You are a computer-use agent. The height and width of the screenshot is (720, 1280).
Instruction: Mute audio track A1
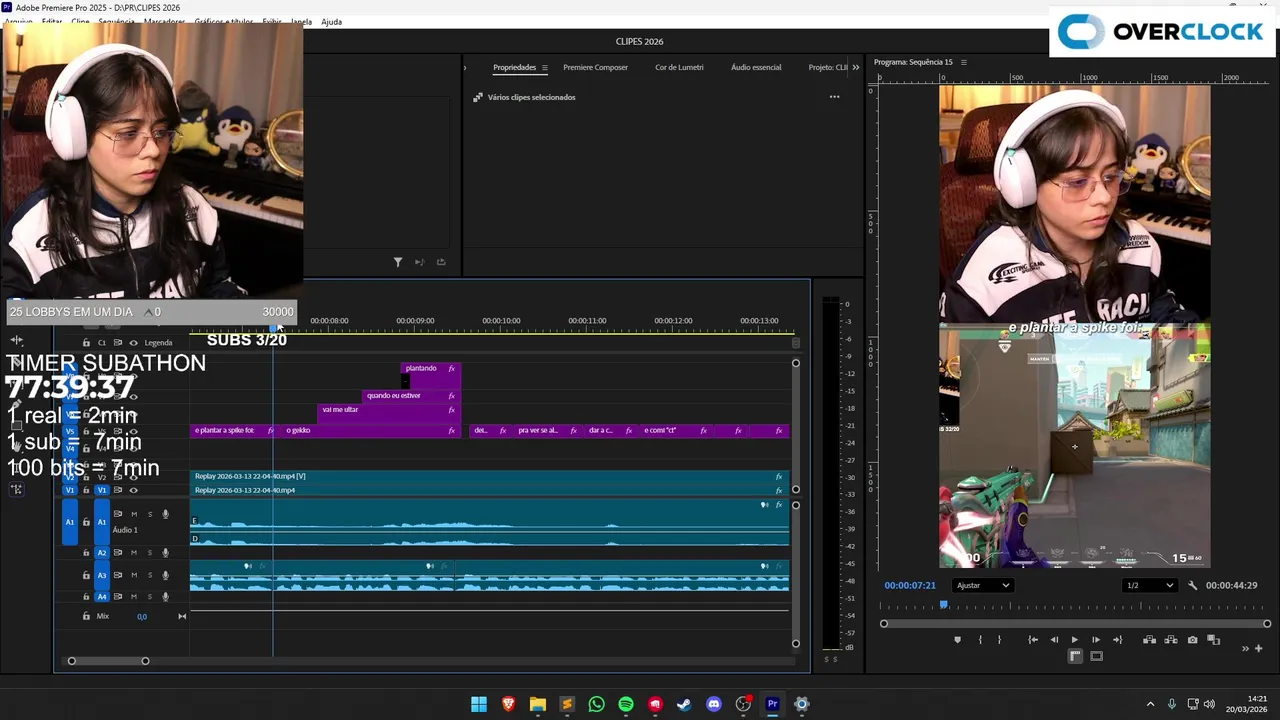coord(134,514)
